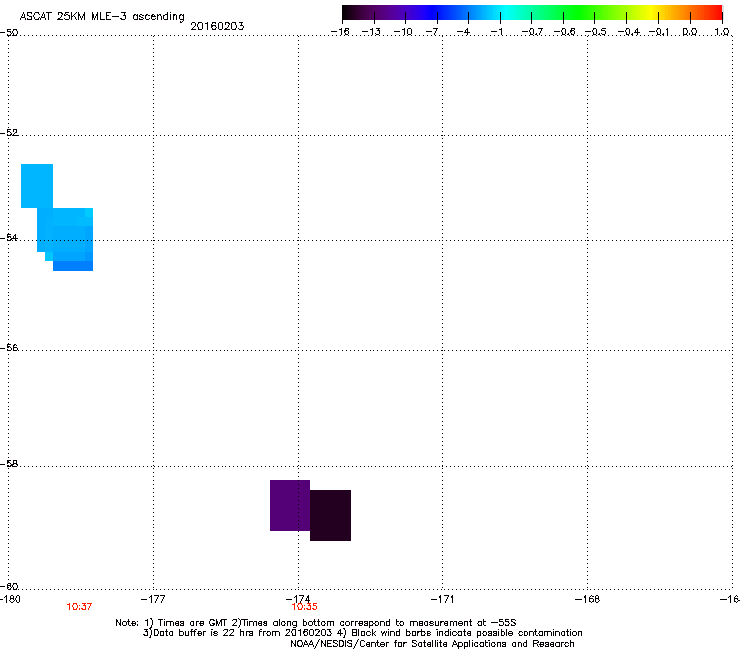740x650 pixels.
Task: Click the 0.0 color scale tick label
Action: coord(690,32)
